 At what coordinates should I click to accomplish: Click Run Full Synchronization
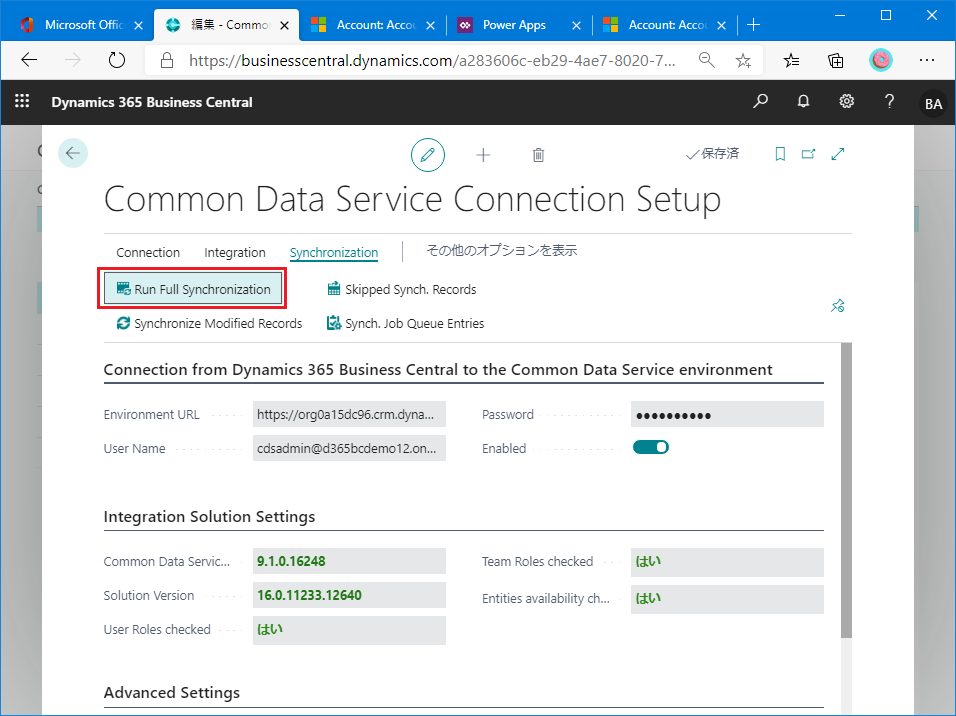tap(193, 288)
